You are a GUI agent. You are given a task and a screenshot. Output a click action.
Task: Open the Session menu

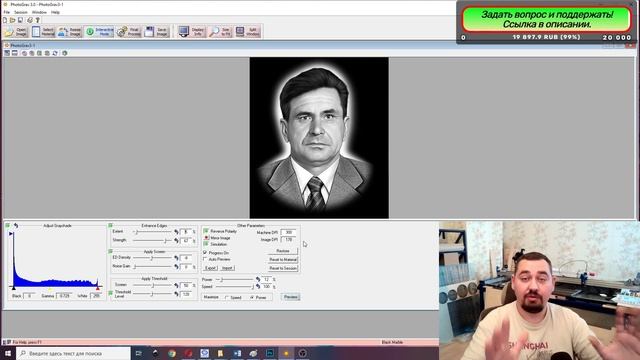[21, 12]
